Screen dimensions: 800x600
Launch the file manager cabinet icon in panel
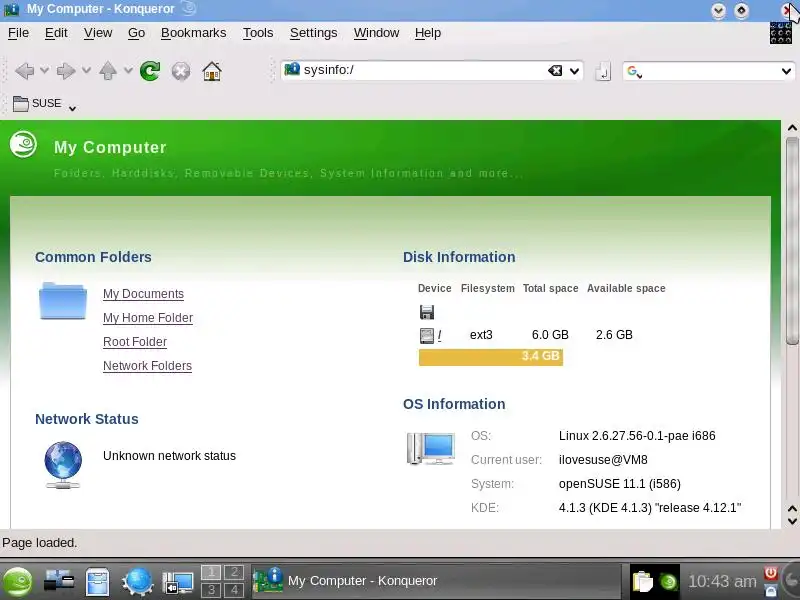pyautogui.click(x=97, y=582)
